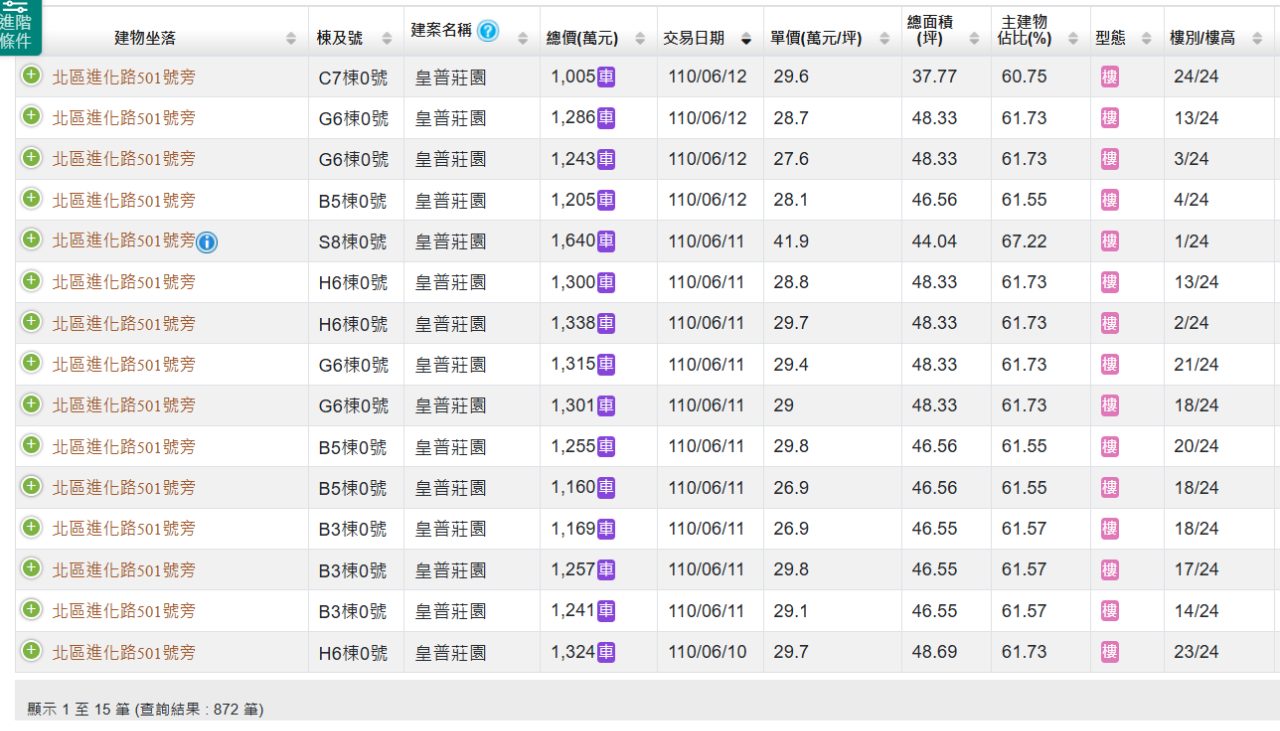Open the 北區進化路501號旁 address link in the 1,241 row
This screenshot has height=731, width=1280.
[x=124, y=610]
